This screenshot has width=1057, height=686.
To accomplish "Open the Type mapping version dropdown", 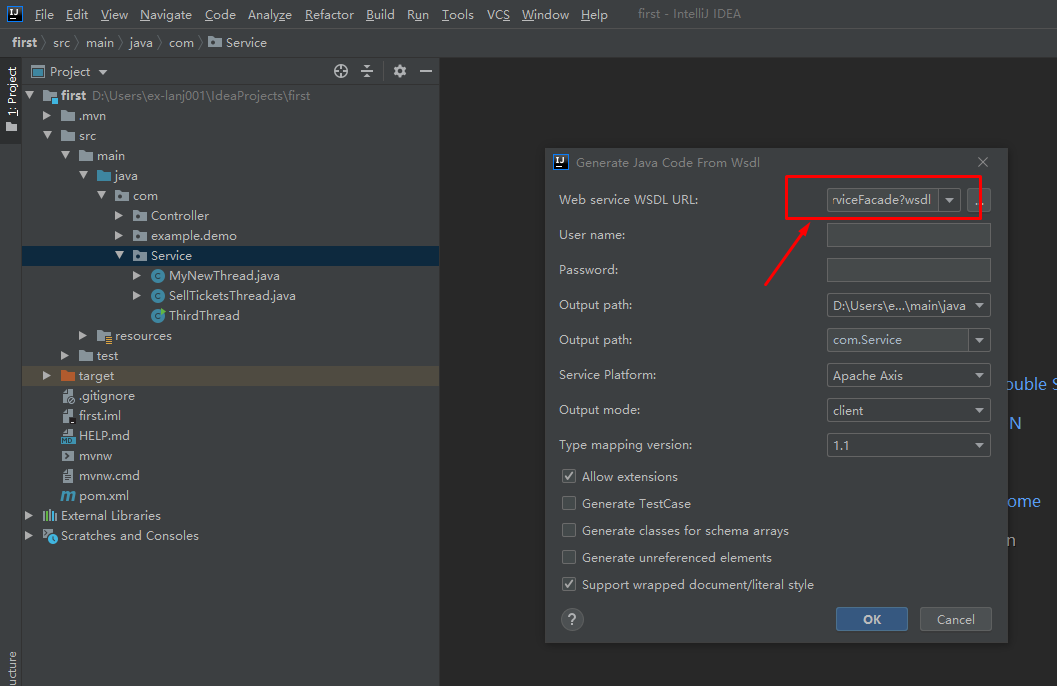I will (979, 445).
